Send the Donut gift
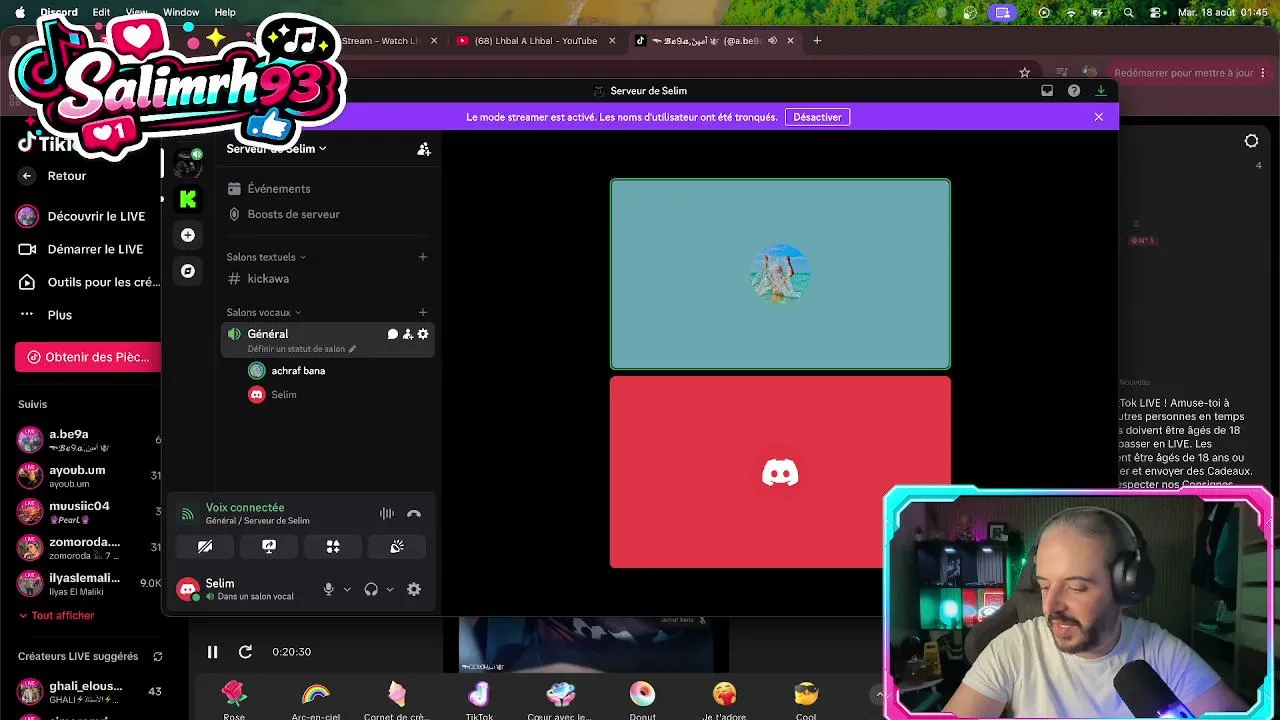Viewport: 1280px width, 720px height. click(643, 699)
